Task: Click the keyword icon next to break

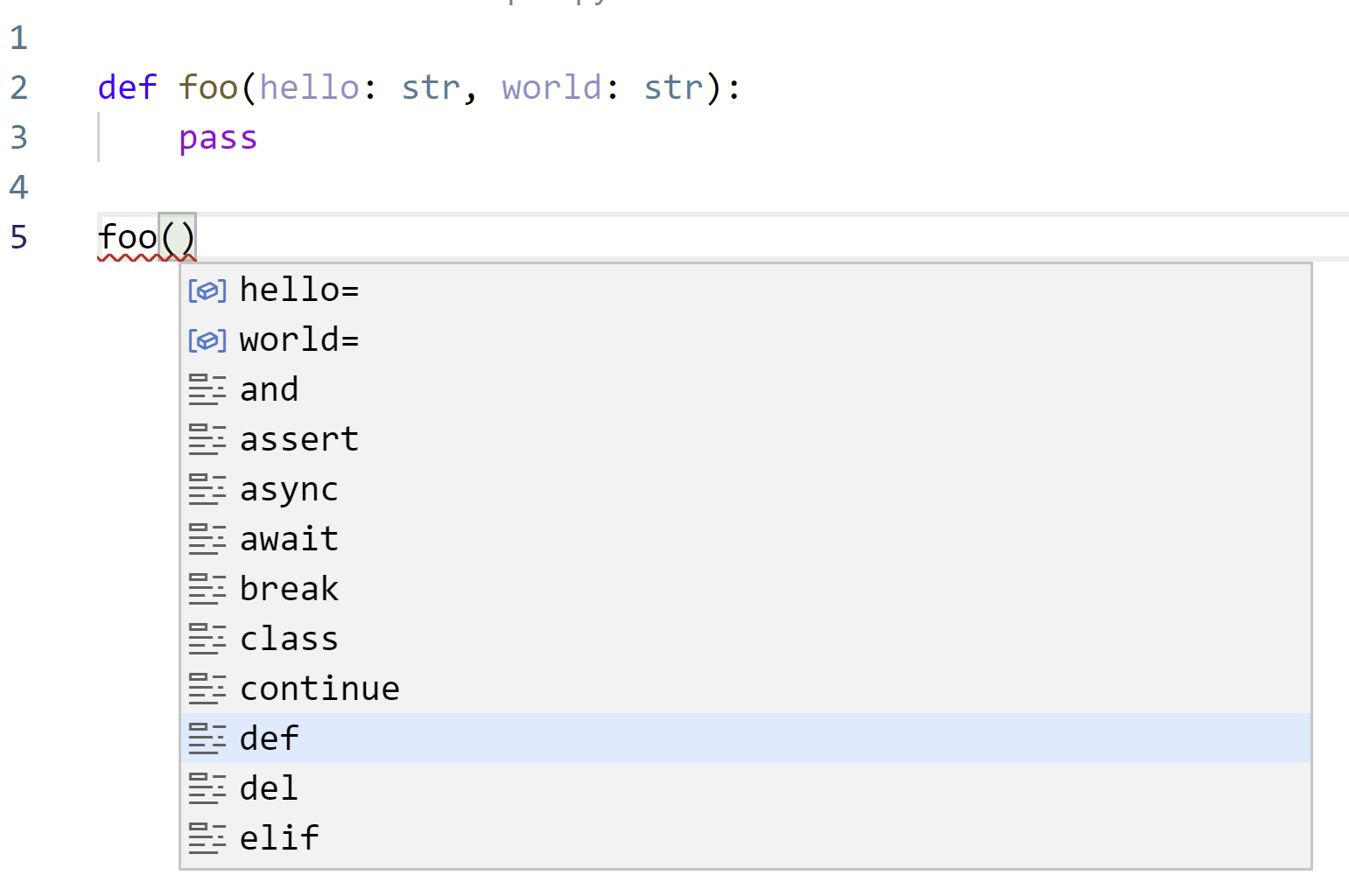Action: 207,588
